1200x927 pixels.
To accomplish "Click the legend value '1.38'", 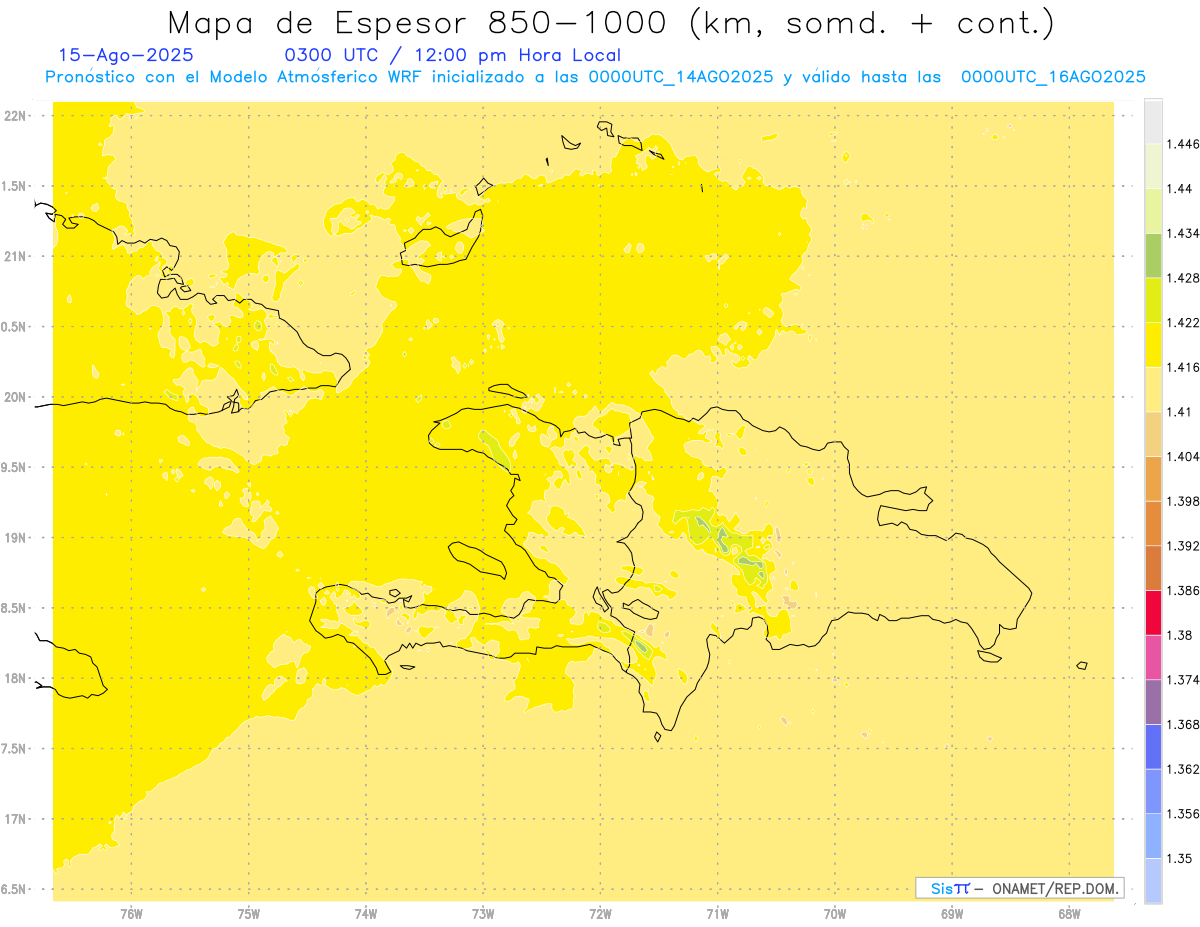I will pyautogui.click(x=1179, y=635).
